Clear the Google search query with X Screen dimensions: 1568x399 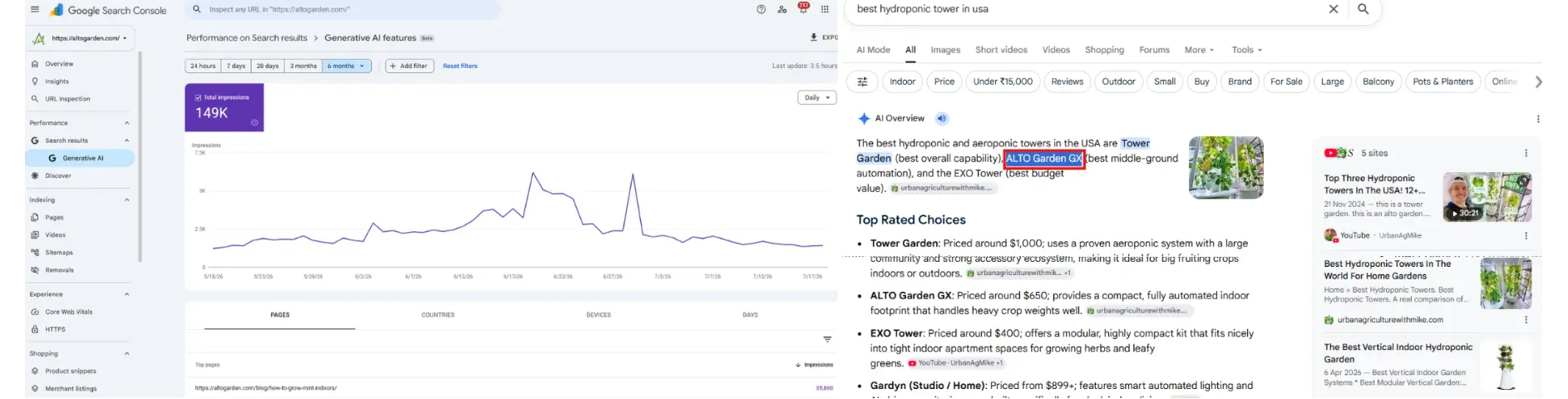1334,9
